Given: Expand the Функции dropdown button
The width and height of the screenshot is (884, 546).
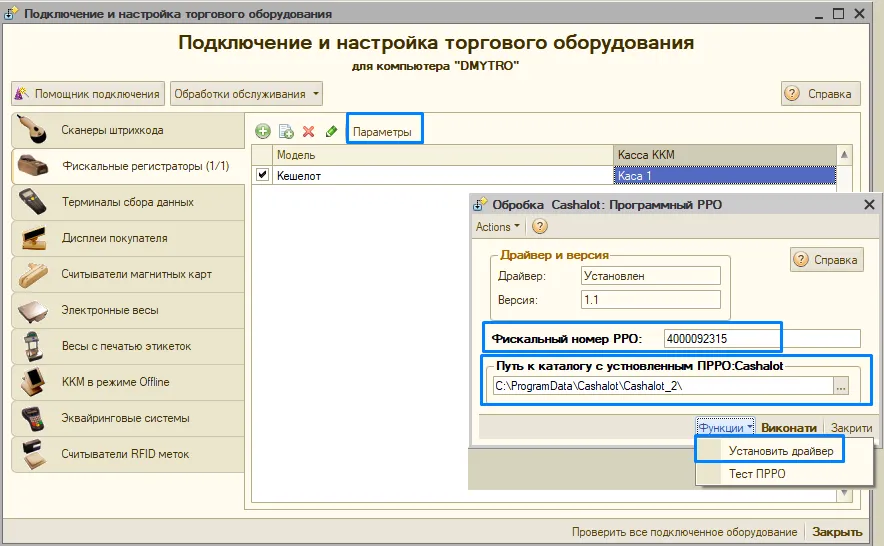Looking at the screenshot, I should [726, 428].
